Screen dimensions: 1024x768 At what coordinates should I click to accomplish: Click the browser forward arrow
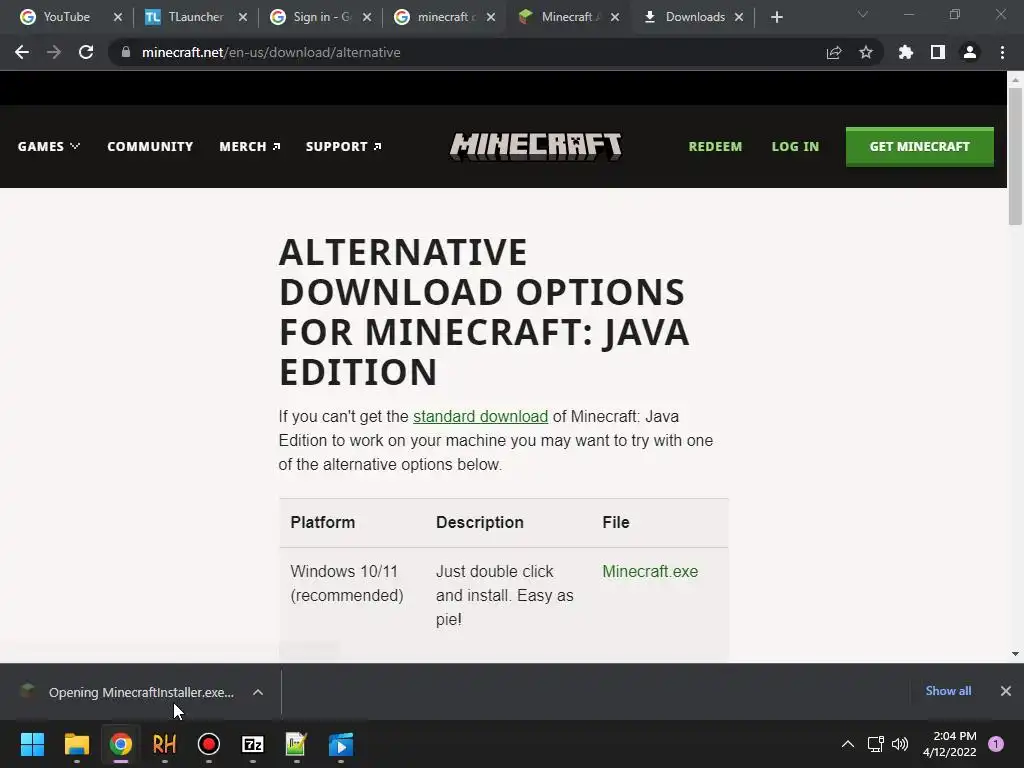tap(54, 52)
